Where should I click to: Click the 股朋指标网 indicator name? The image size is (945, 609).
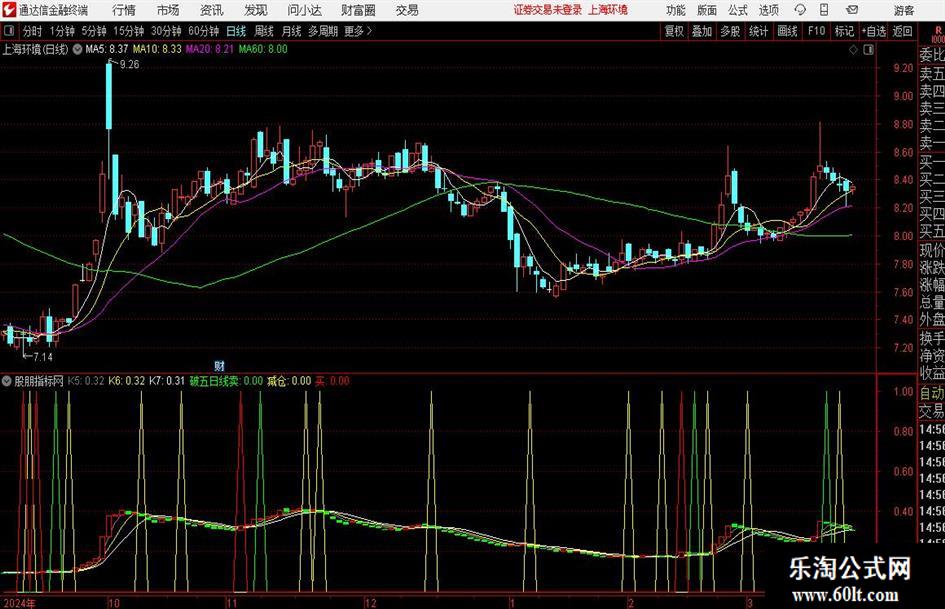[x=39, y=381]
